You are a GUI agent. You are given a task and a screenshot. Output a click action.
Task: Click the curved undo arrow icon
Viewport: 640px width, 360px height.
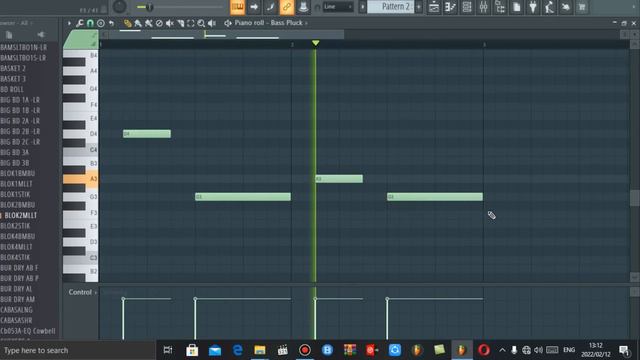pos(111,23)
